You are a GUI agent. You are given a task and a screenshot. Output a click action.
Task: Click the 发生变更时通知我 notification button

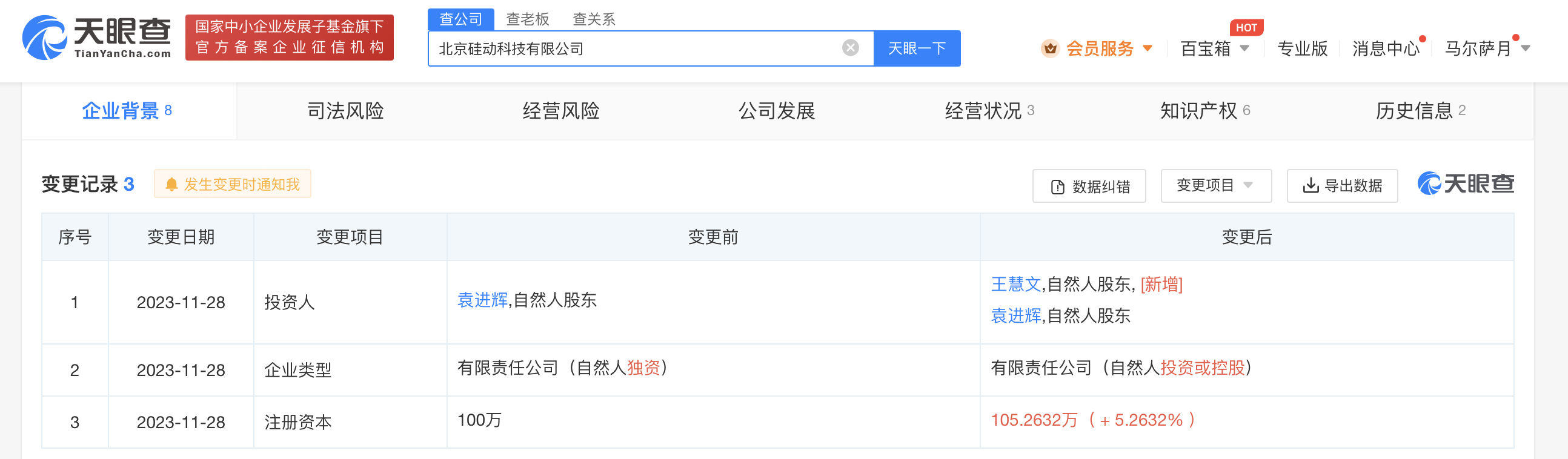pyautogui.click(x=233, y=184)
